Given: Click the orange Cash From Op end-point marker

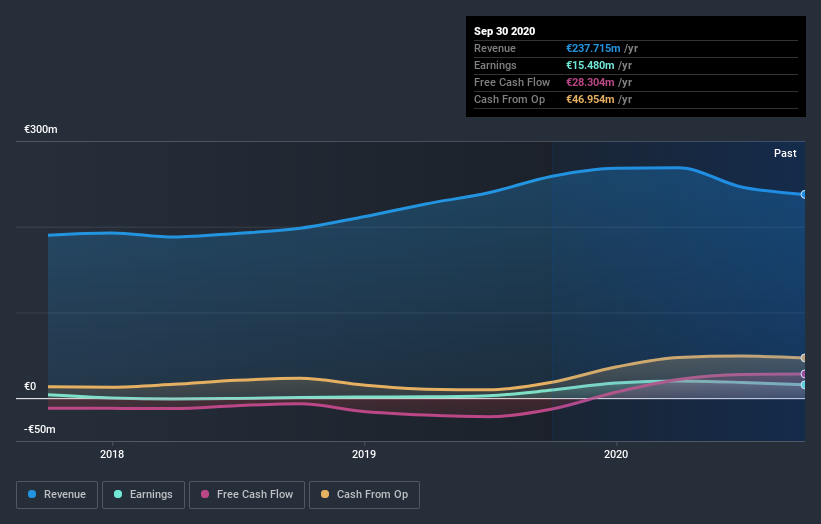Looking at the screenshot, I should [x=803, y=358].
